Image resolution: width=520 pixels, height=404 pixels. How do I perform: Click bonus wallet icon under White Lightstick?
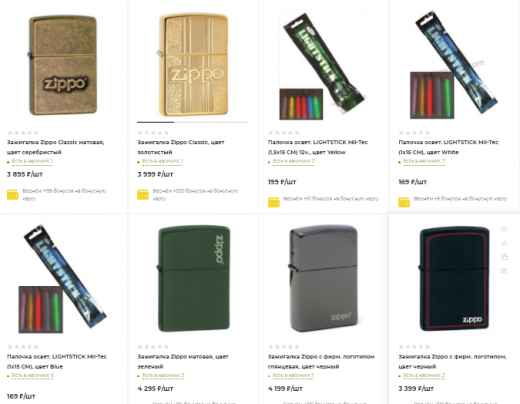pos(404,202)
